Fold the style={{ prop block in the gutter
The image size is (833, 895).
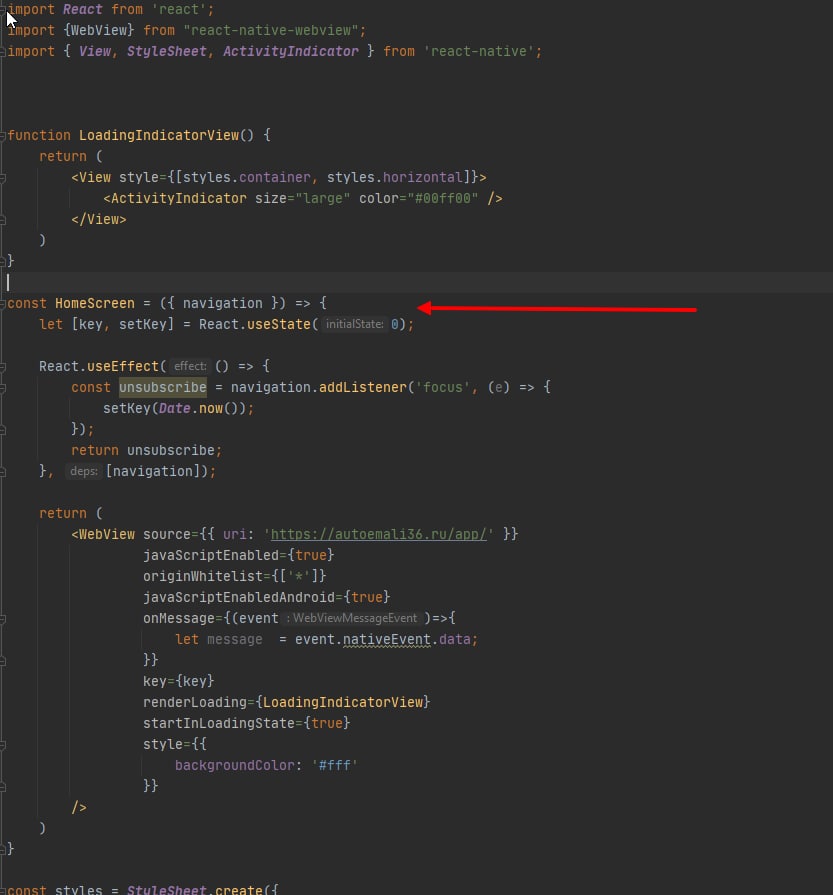point(3,745)
